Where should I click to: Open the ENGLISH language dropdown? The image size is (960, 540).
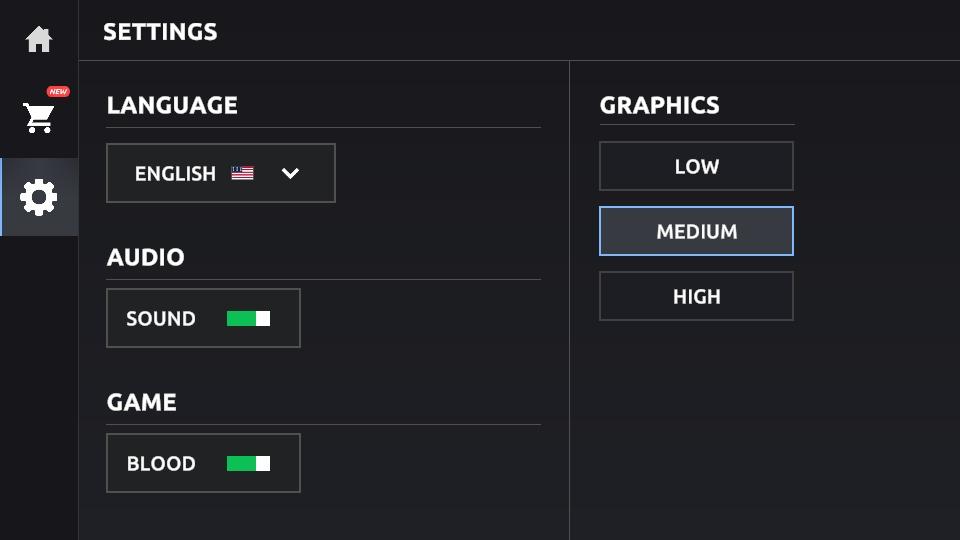pos(220,173)
